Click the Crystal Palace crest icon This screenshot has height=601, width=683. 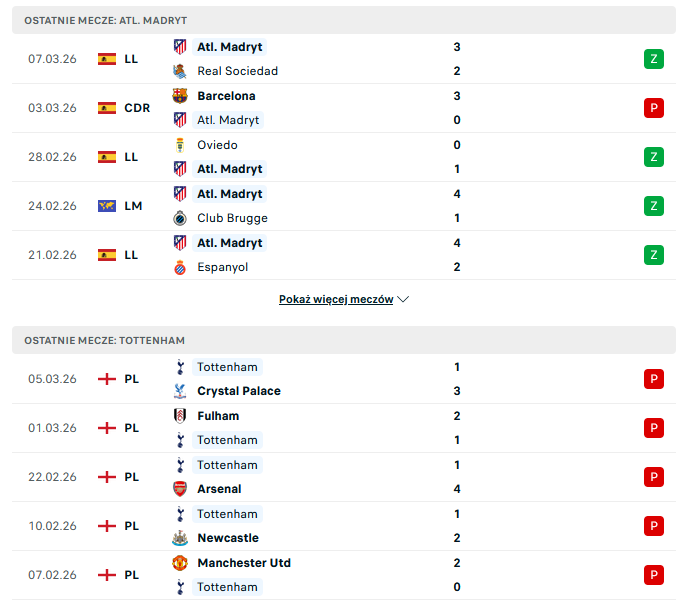180,391
